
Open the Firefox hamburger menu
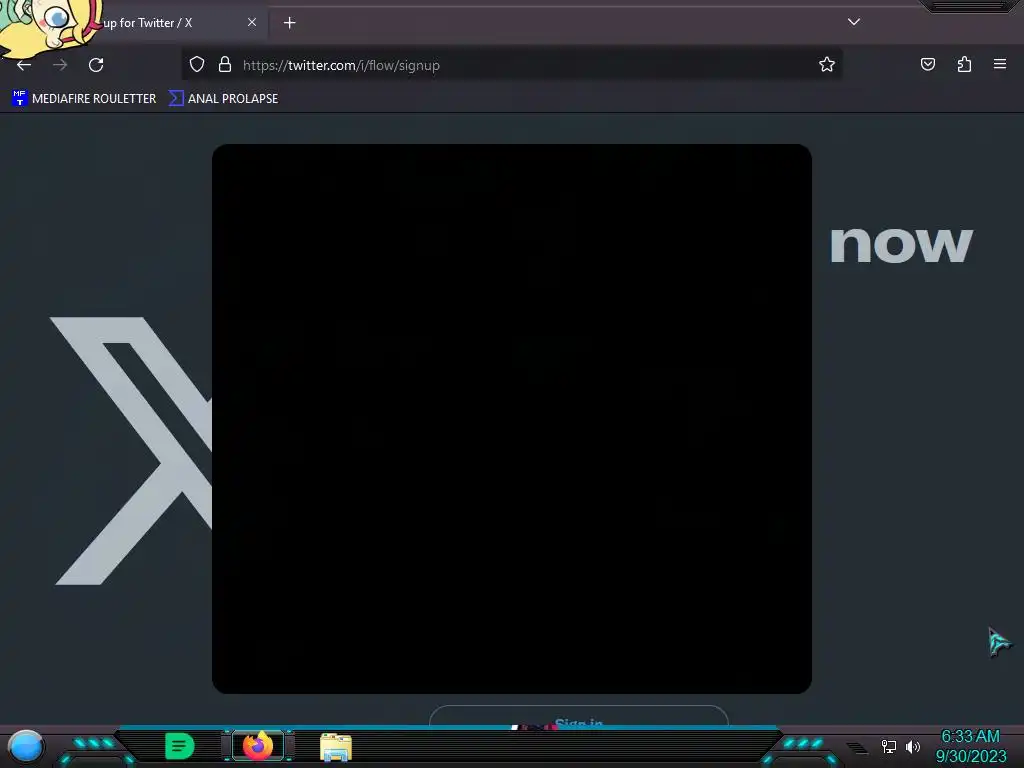click(1000, 64)
